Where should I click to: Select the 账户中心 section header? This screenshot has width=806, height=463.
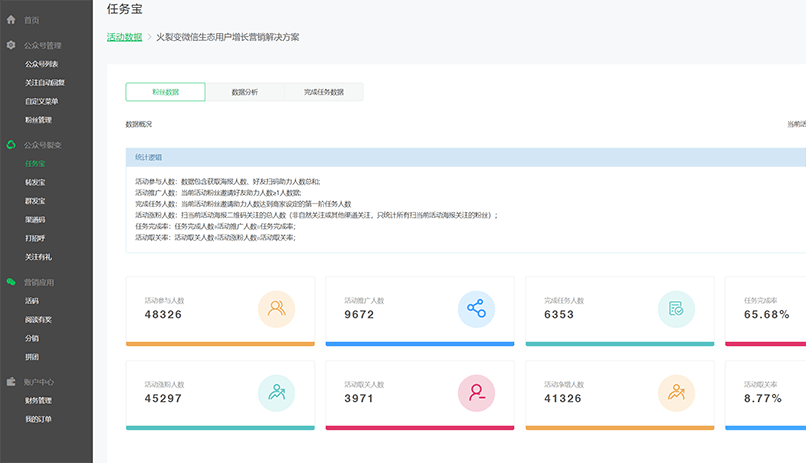[39, 382]
